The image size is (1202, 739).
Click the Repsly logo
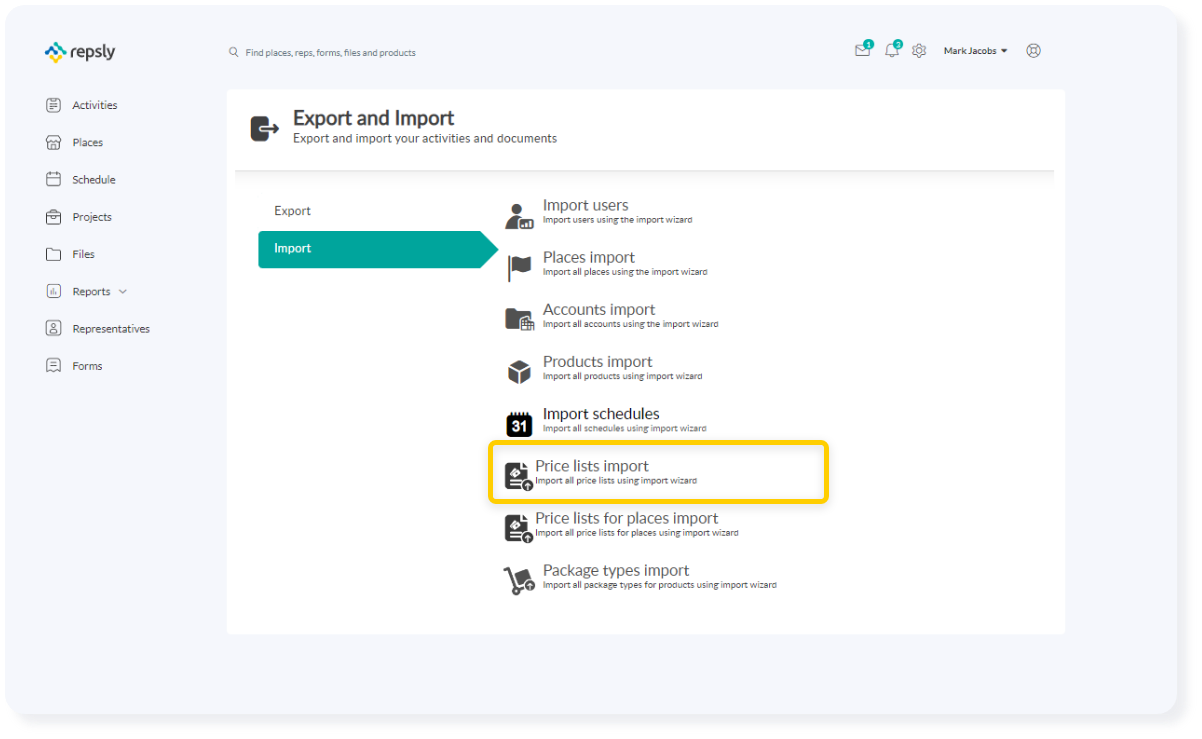80,52
